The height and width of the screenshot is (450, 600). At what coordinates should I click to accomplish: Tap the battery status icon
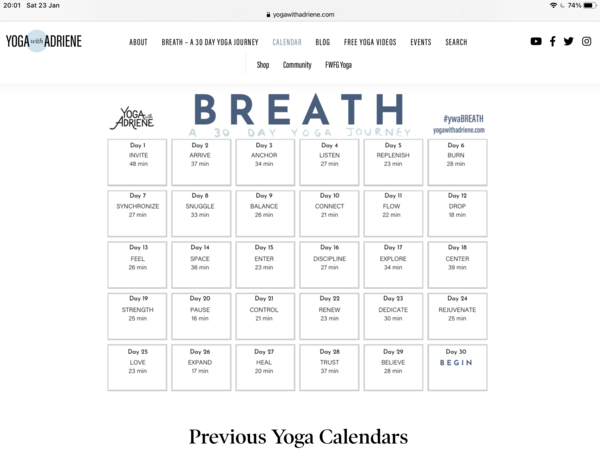[589, 6]
